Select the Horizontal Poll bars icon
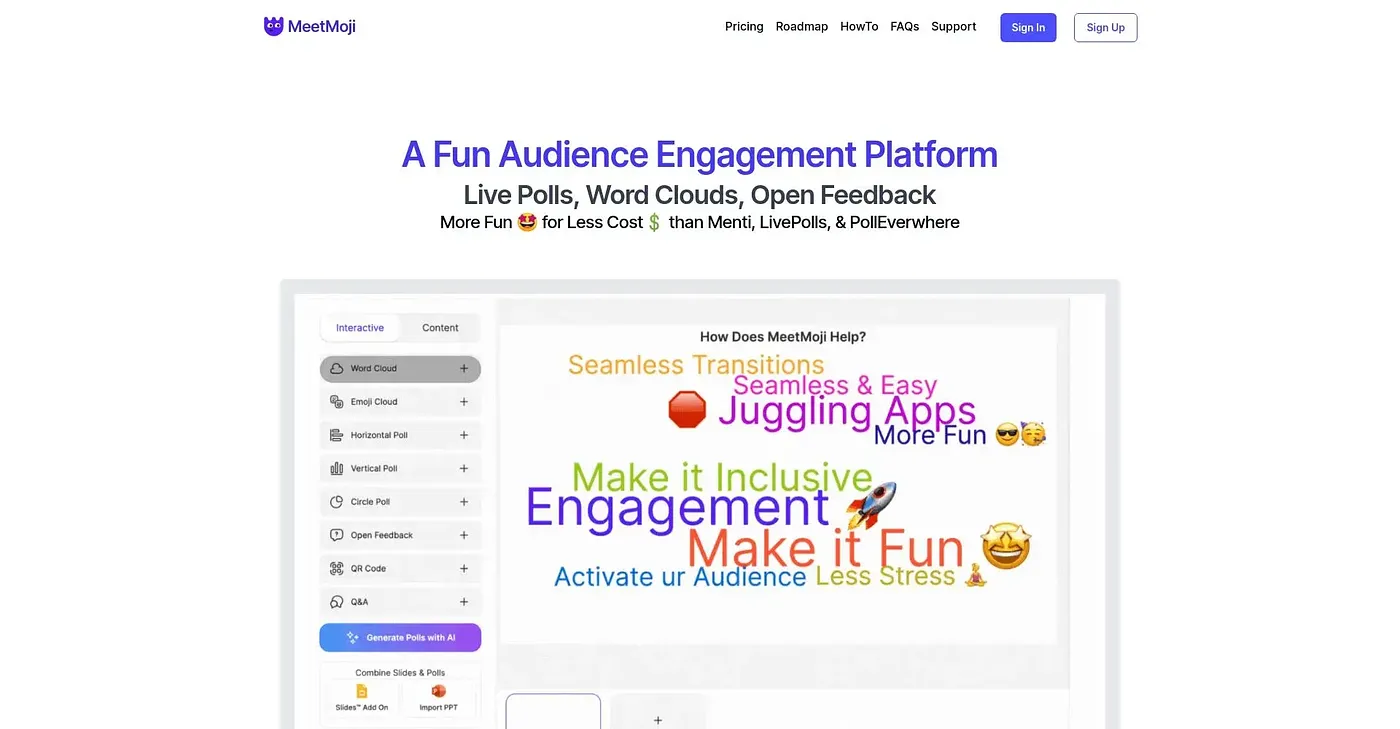 point(337,435)
